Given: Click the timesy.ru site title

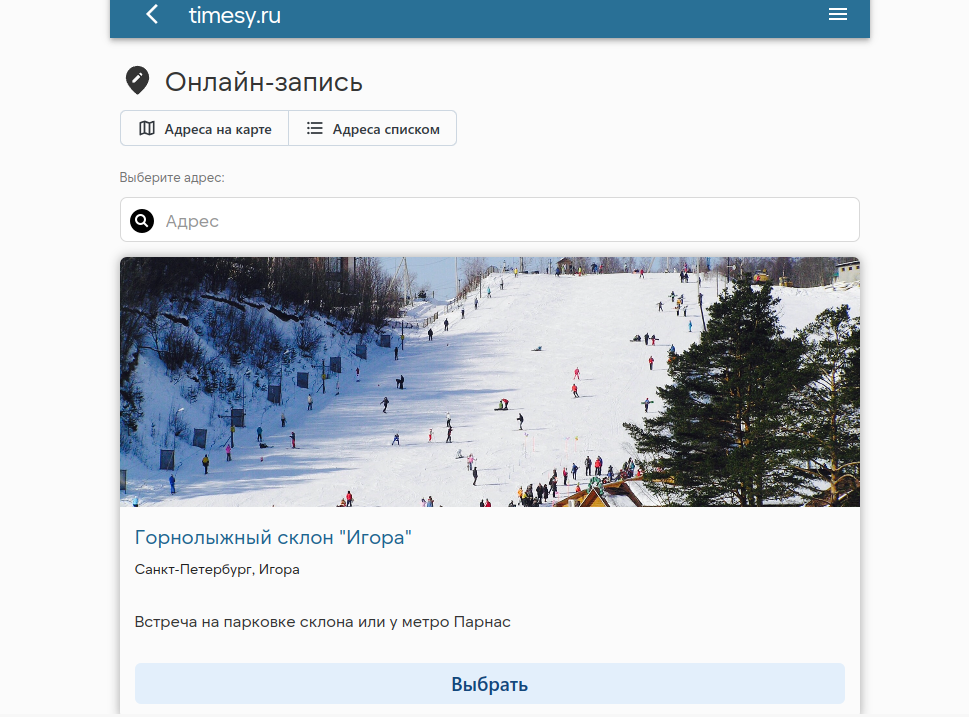Looking at the screenshot, I should 234,15.
